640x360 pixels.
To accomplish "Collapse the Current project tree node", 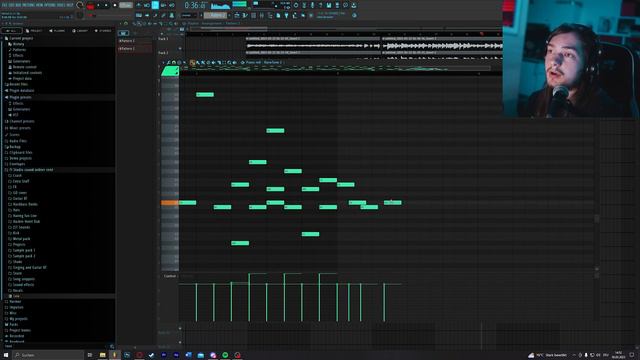I will (x=21, y=38).
